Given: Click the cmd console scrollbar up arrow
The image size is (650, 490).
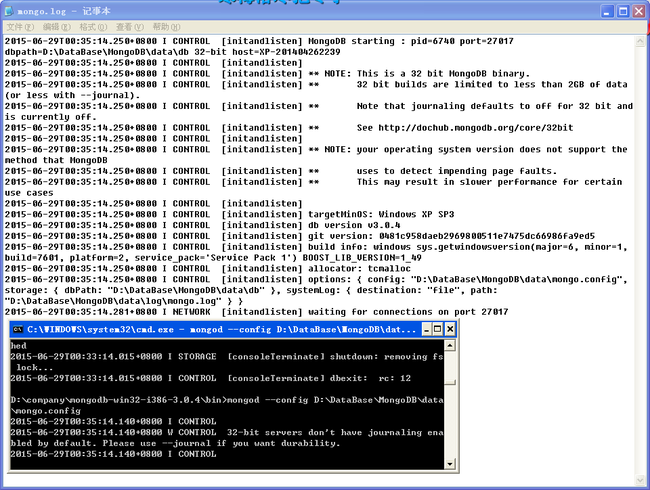Looking at the screenshot, I should [x=450, y=345].
